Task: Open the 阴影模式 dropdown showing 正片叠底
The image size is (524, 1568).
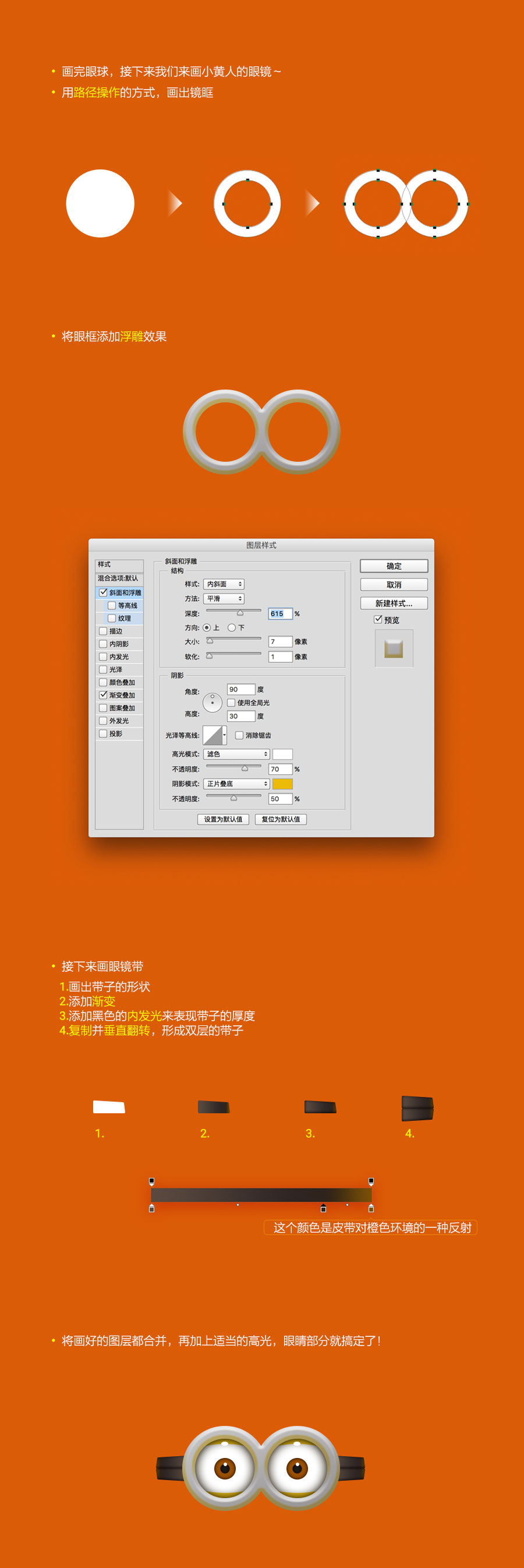Action: (236, 784)
